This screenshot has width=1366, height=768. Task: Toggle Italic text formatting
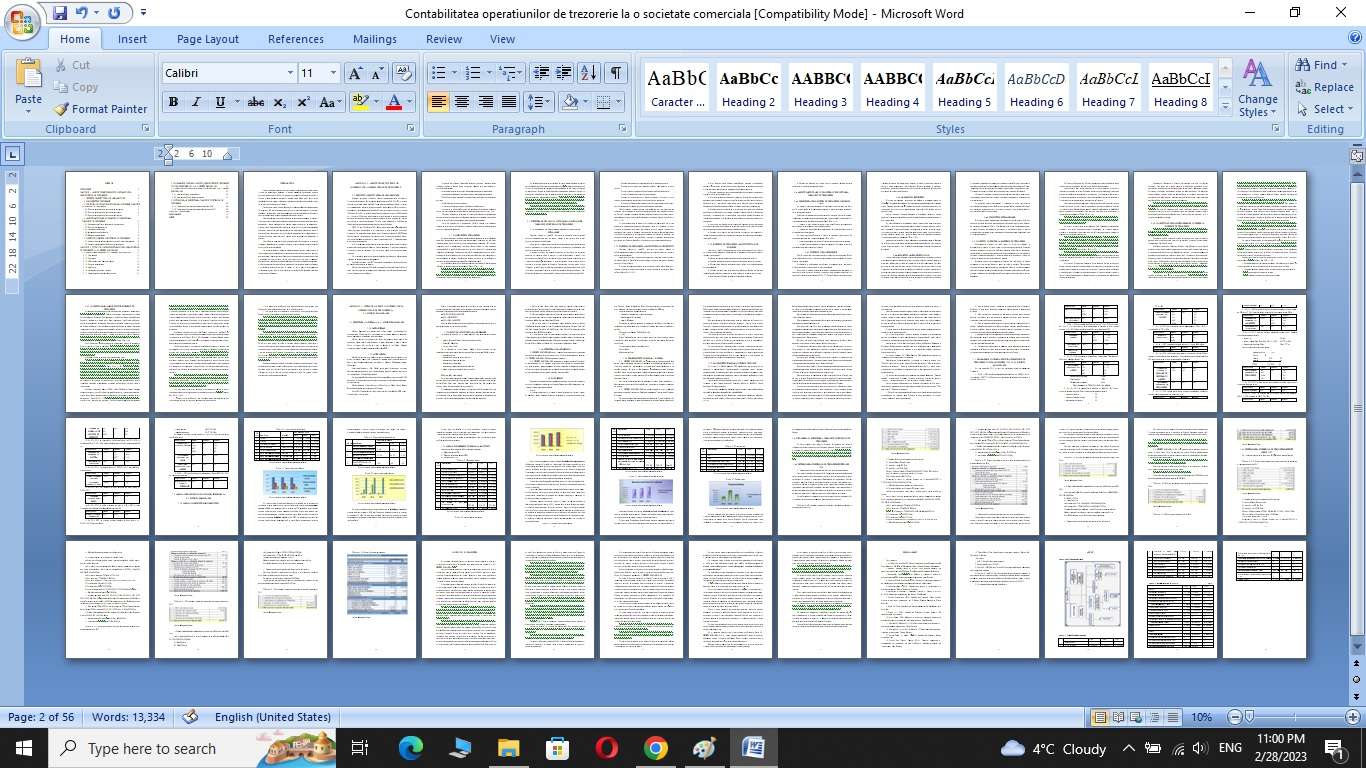tap(196, 102)
